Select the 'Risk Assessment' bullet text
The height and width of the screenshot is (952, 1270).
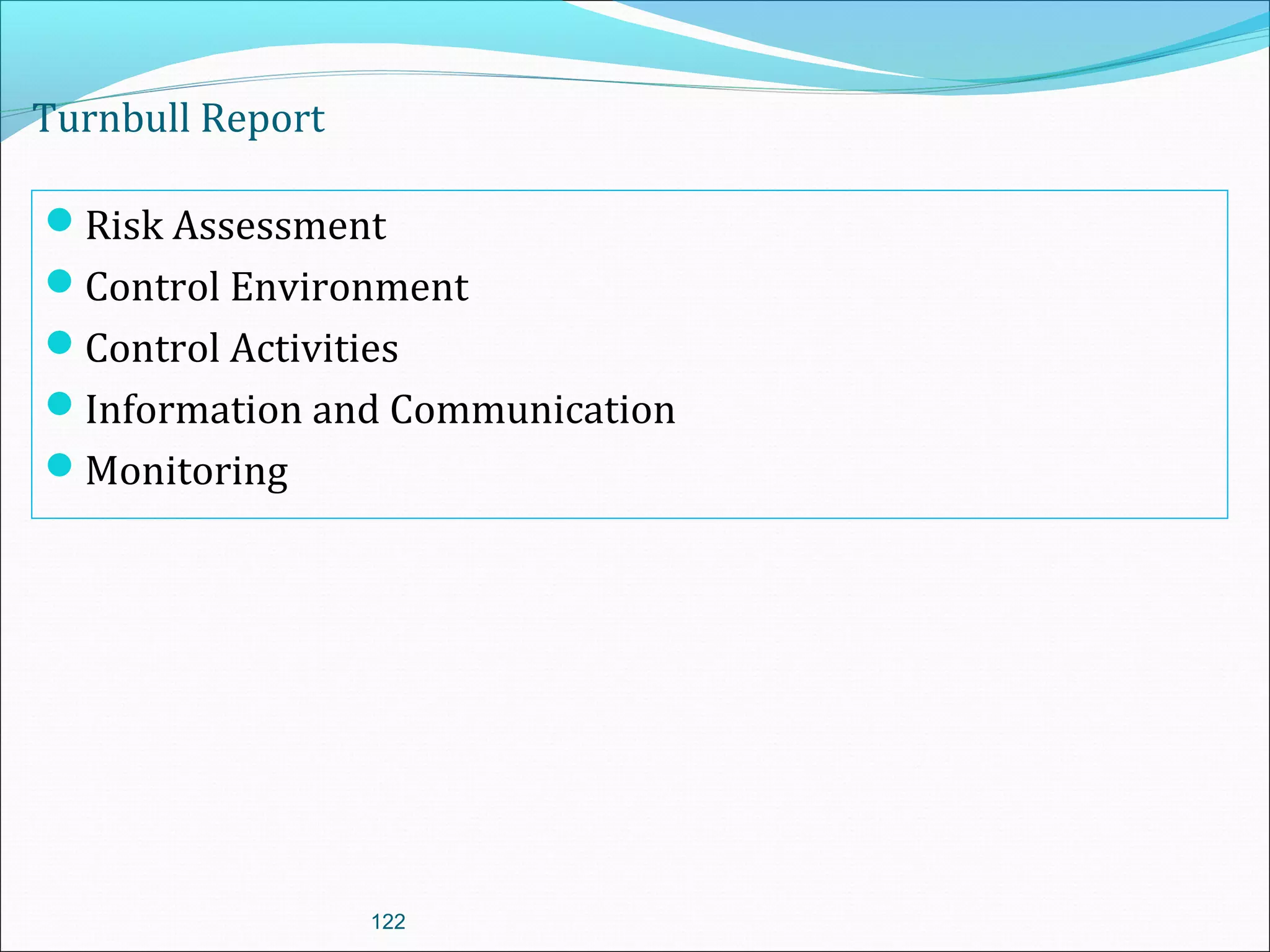tap(236, 224)
